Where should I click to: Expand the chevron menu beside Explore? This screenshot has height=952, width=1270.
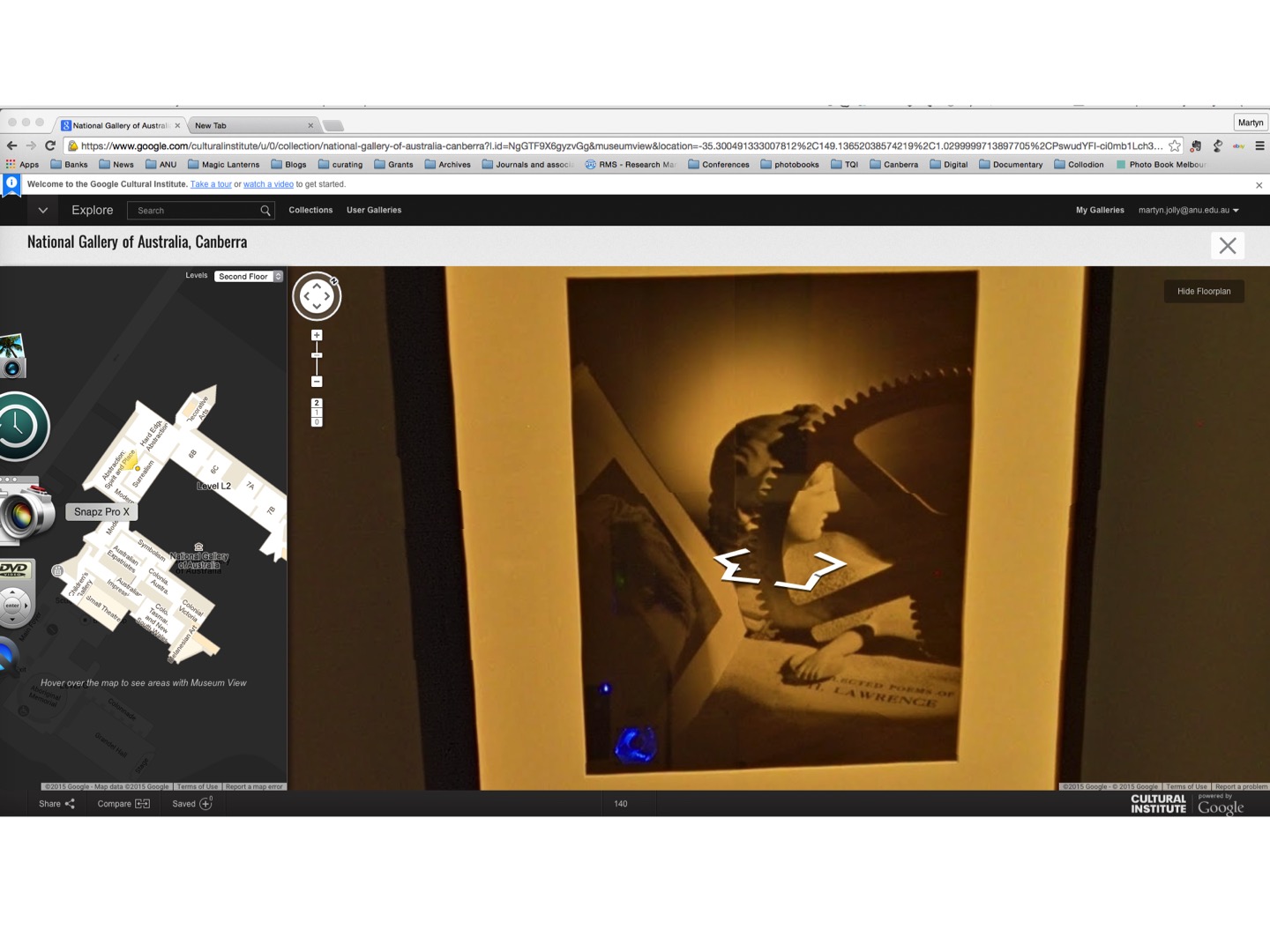pyautogui.click(x=42, y=211)
